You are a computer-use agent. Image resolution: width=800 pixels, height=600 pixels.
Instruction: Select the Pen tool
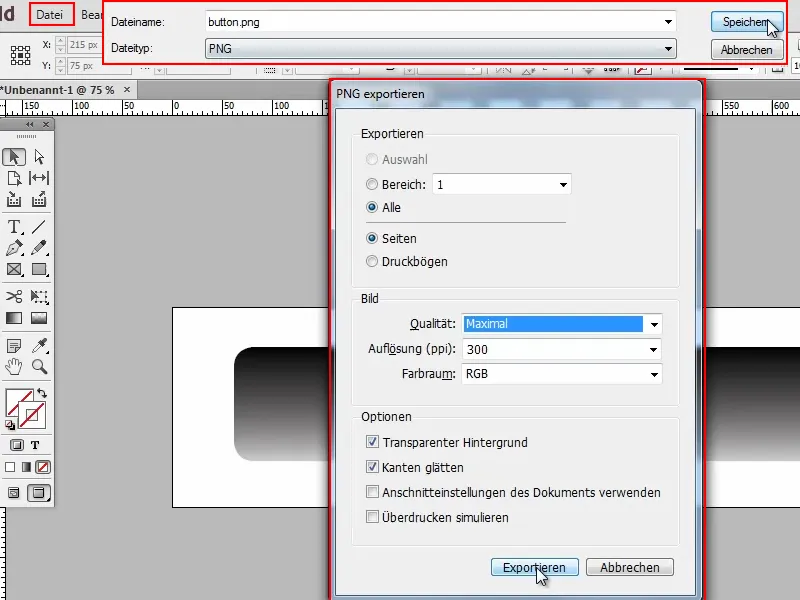(14, 248)
